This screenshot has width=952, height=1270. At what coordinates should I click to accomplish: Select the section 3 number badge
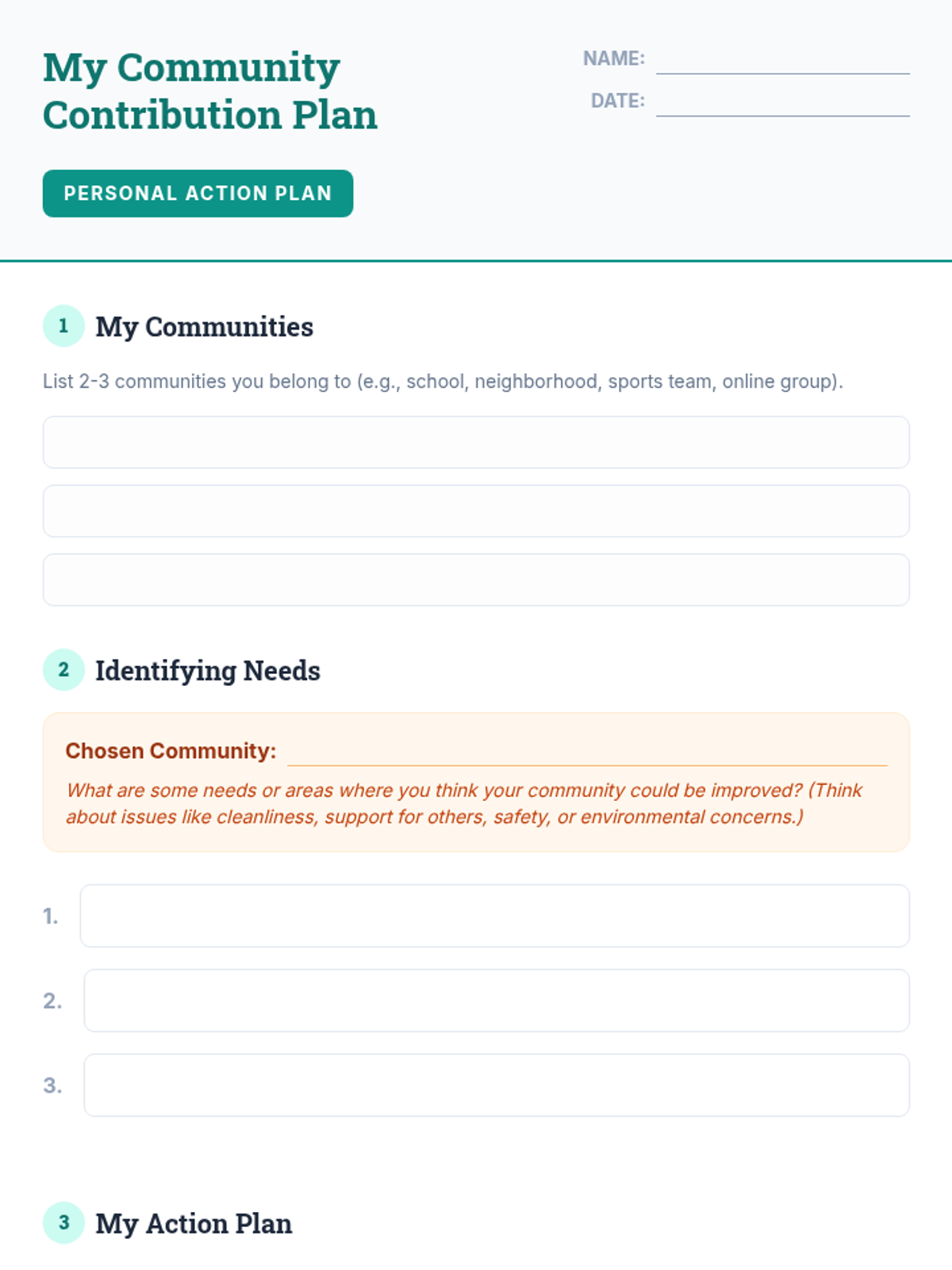(x=63, y=1223)
